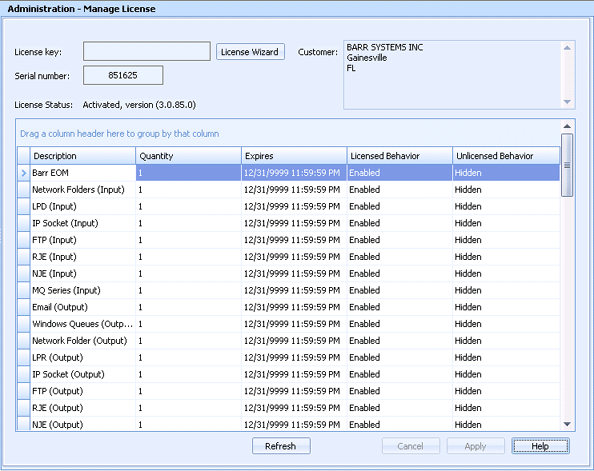The width and height of the screenshot is (594, 471).
Task: Select the Network Folder (Output) row
Action: point(288,341)
